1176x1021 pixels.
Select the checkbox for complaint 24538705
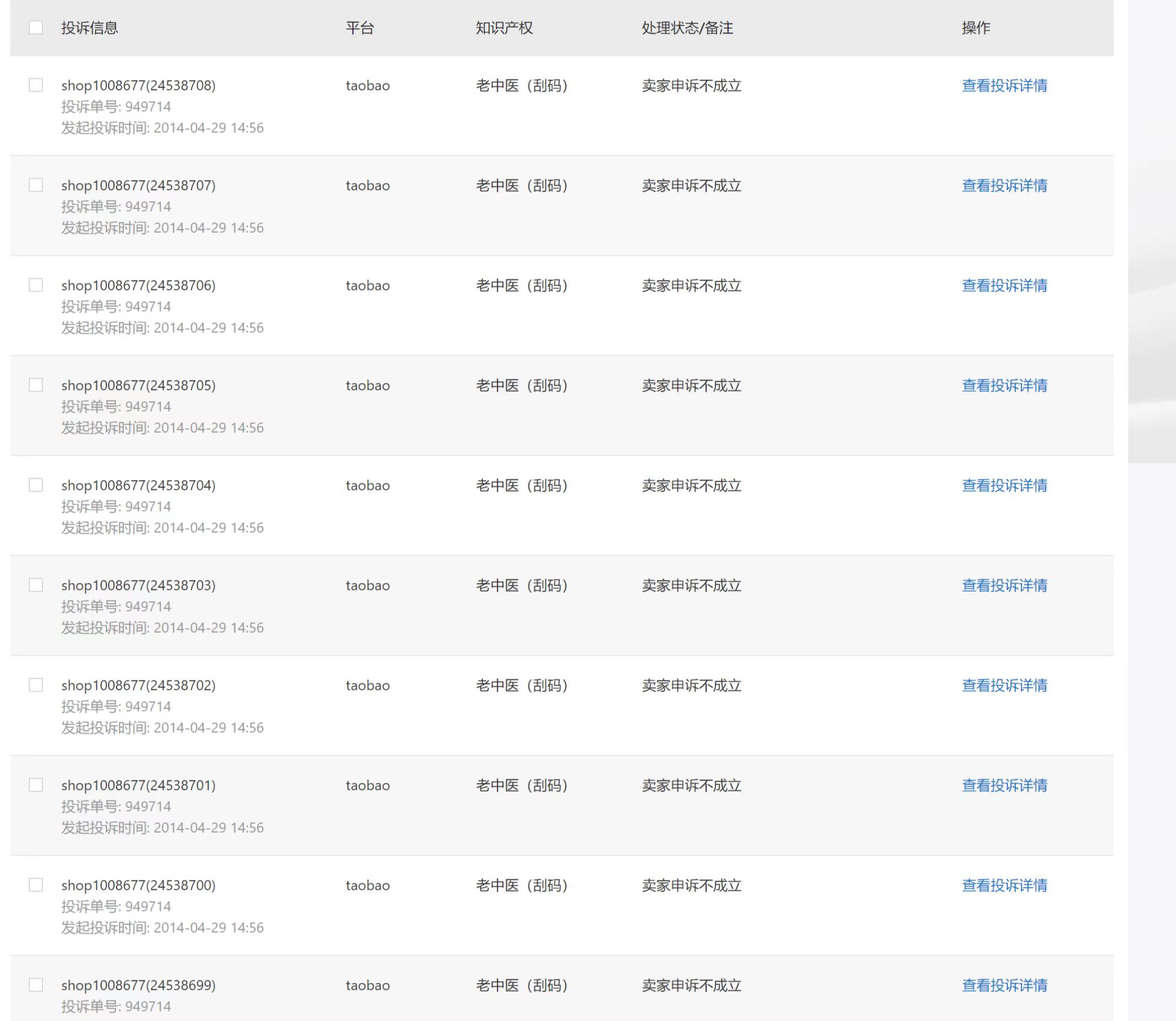pos(36,385)
